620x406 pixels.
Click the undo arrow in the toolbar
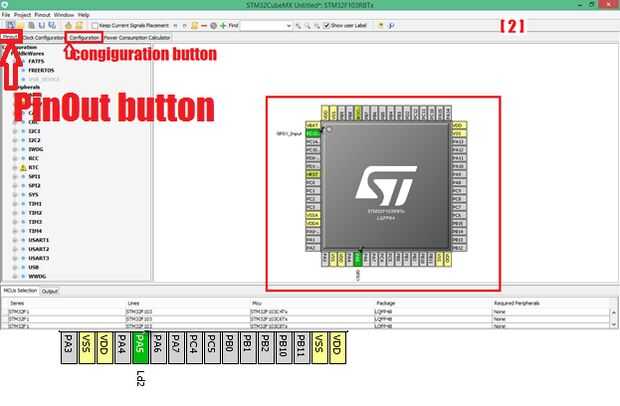[175, 25]
